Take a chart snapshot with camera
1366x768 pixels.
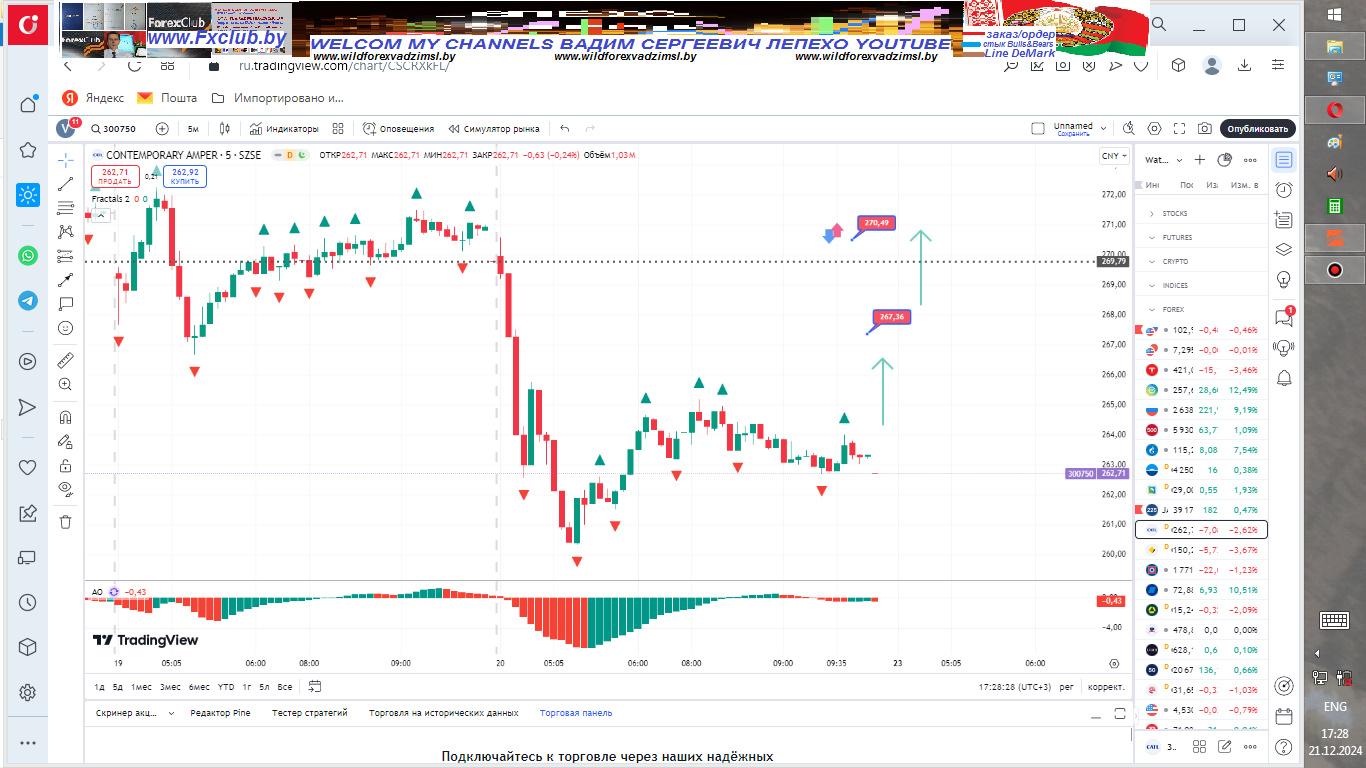(x=1205, y=129)
